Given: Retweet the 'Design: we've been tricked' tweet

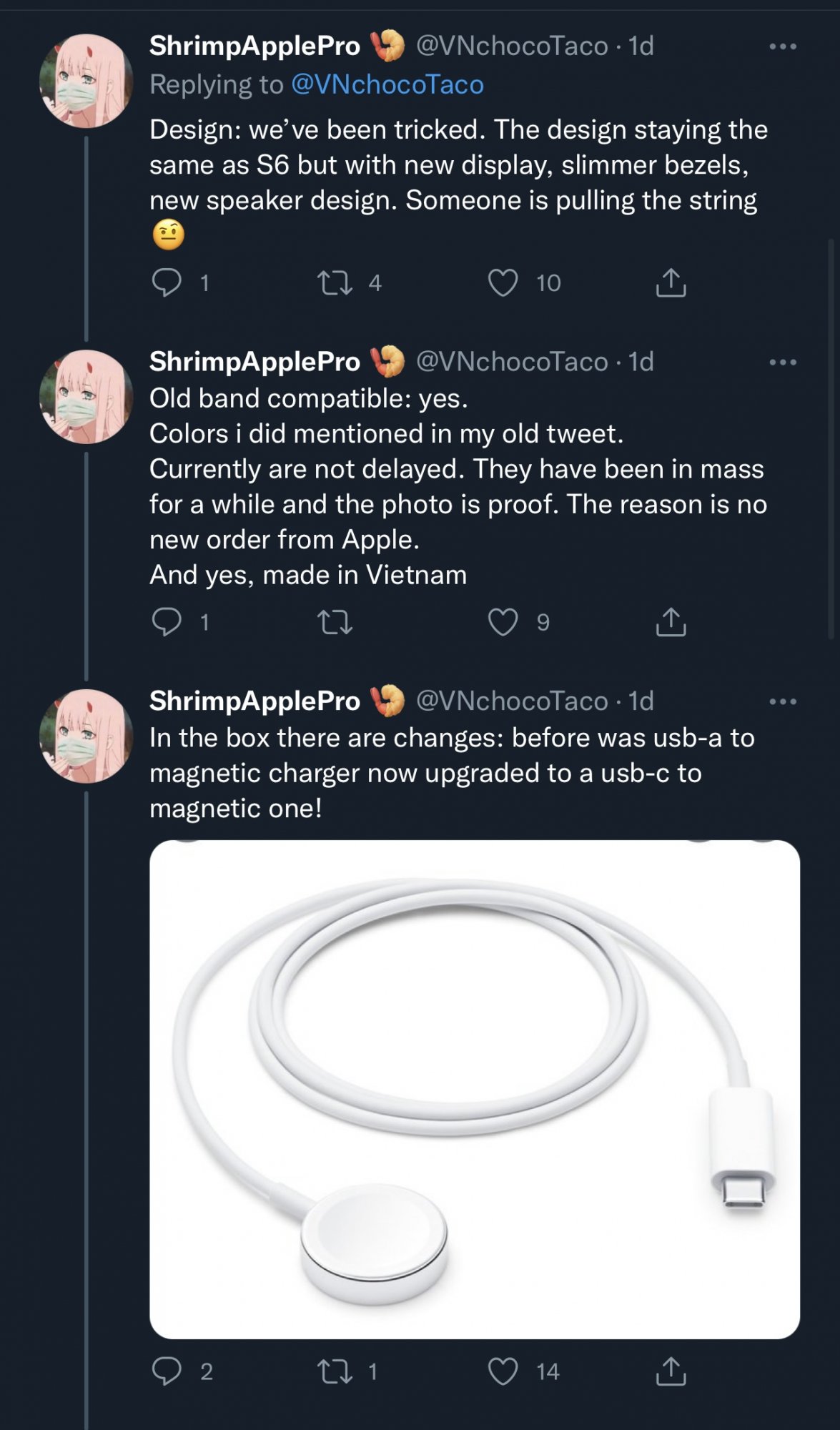Looking at the screenshot, I should point(335,282).
